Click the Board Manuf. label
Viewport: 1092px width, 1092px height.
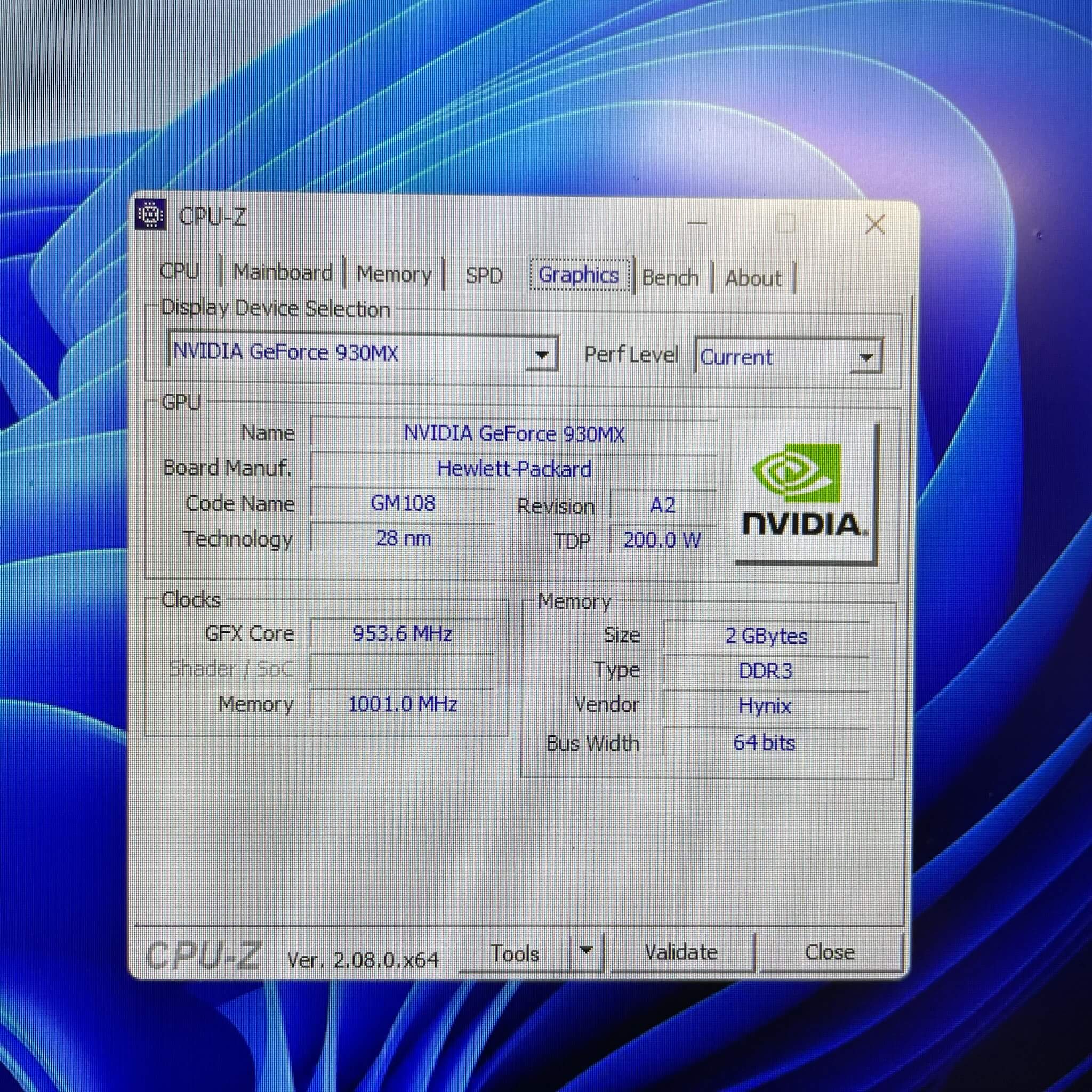point(227,468)
